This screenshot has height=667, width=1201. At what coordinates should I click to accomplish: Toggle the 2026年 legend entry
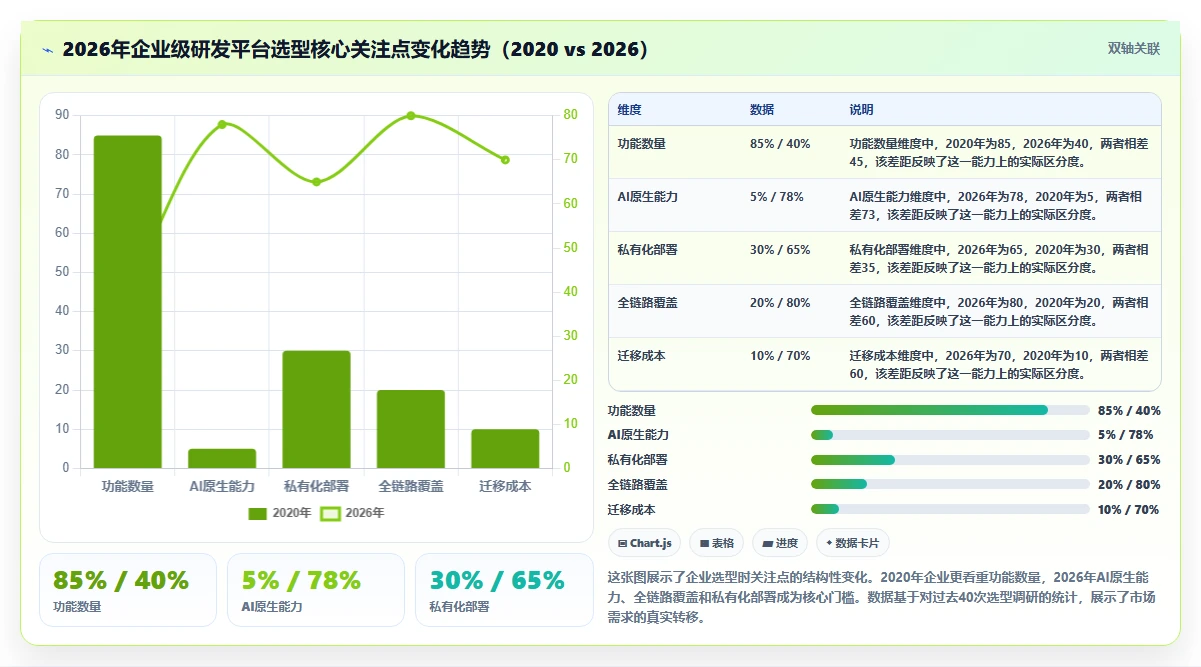pyautogui.click(x=353, y=513)
